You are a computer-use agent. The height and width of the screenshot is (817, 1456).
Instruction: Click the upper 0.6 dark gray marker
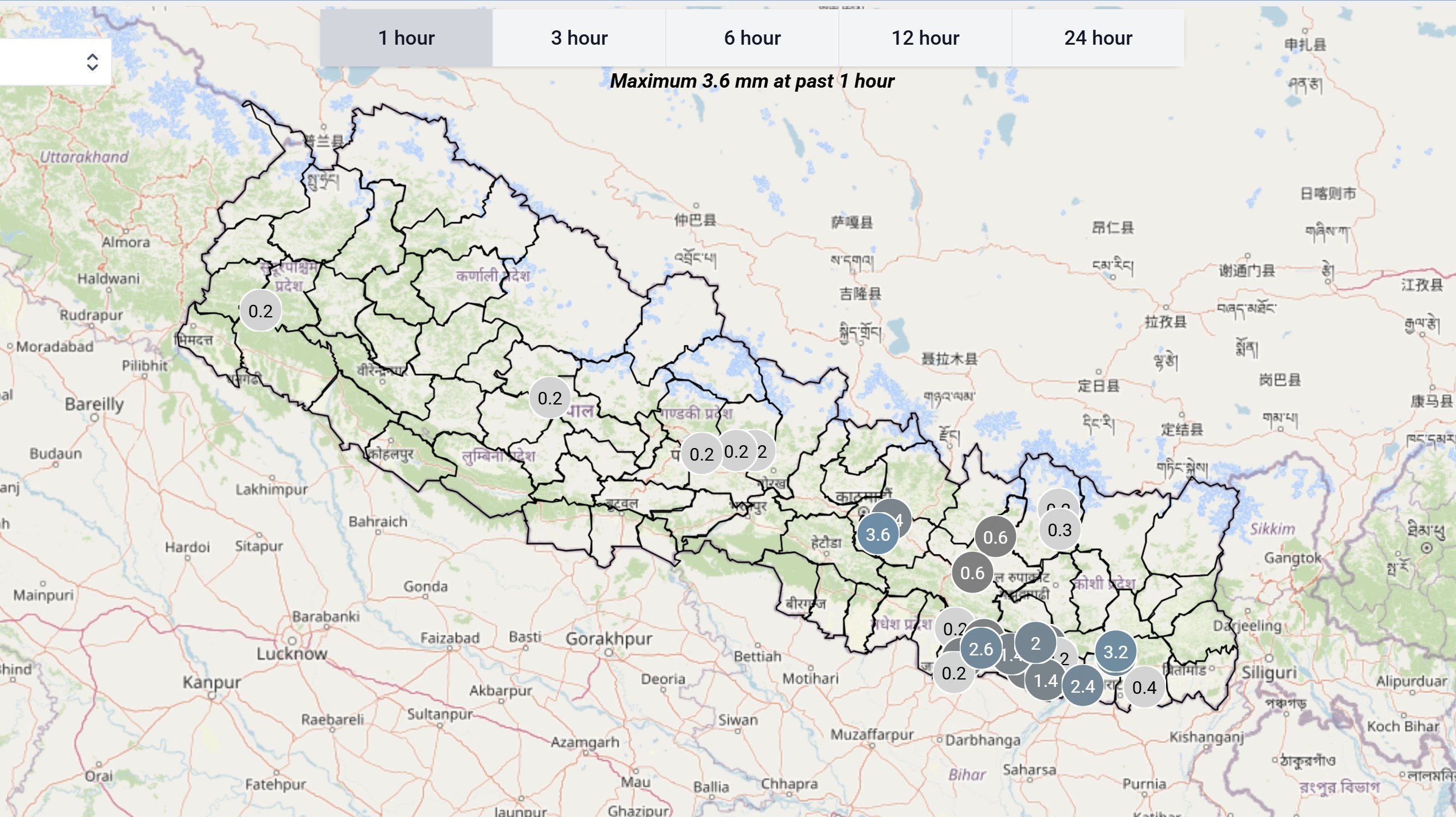pyautogui.click(x=995, y=537)
